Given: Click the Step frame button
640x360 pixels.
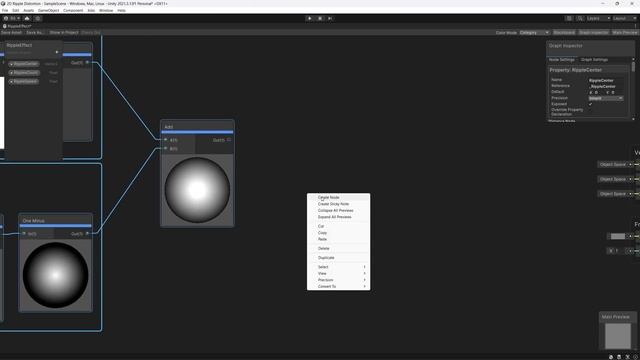Looking at the screenshot, I should 330,18.
